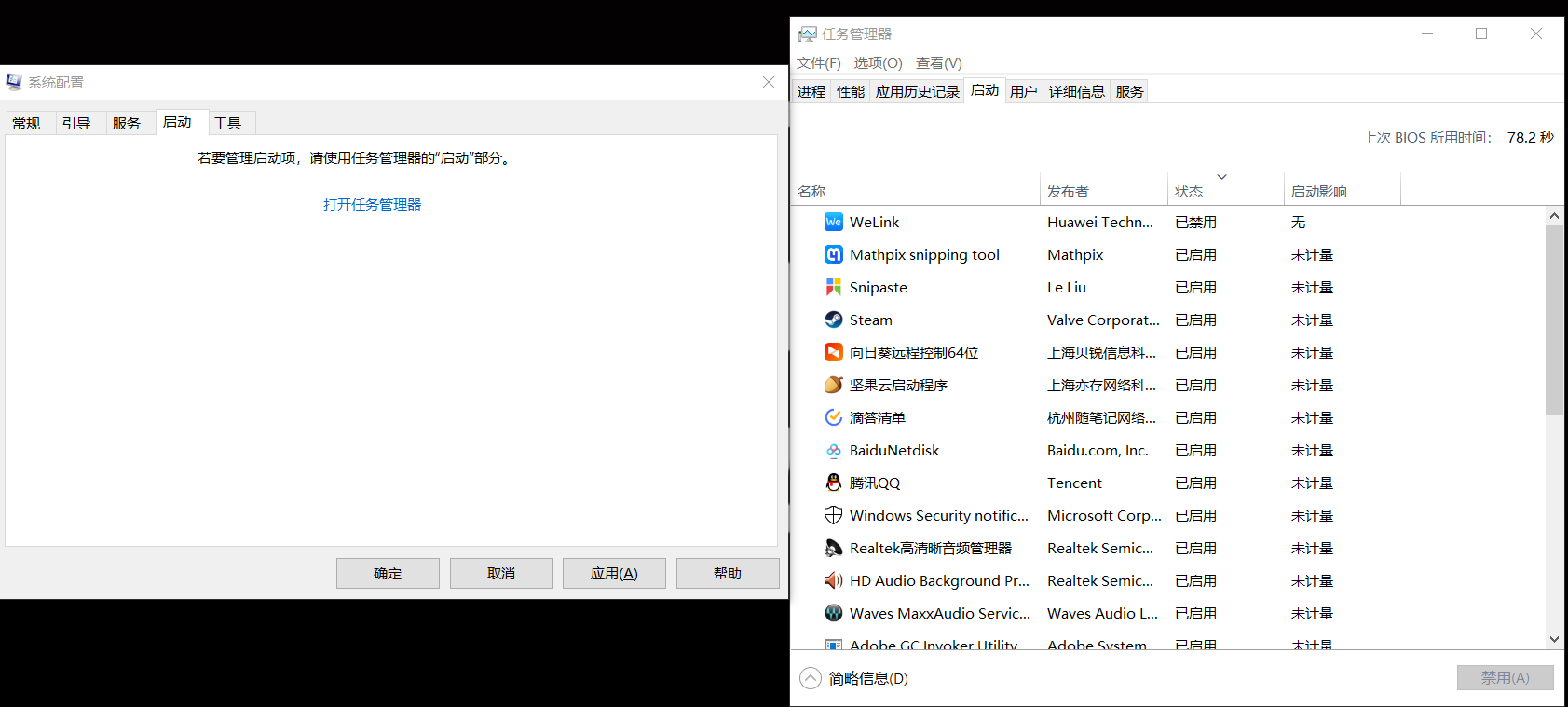This screenshot has height=707, width=1568.
Task: Click the startup list scrollbar up arrow
Action: coord(1554,215)
